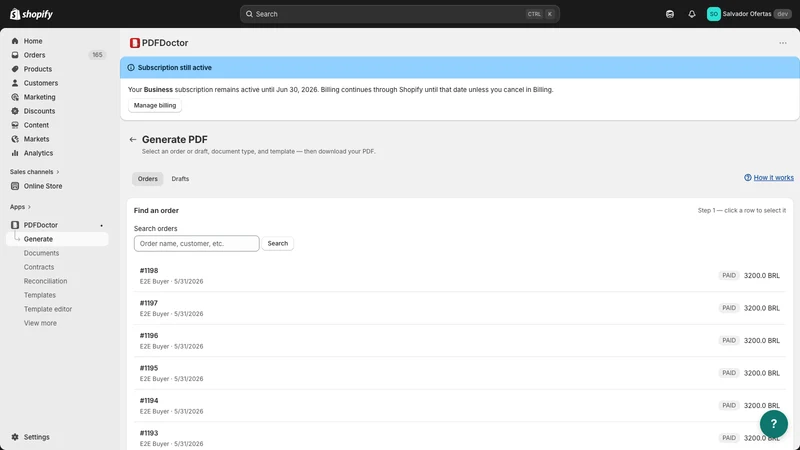Click the SO account avatar
The image size is (800, 450).
(713, 14)
